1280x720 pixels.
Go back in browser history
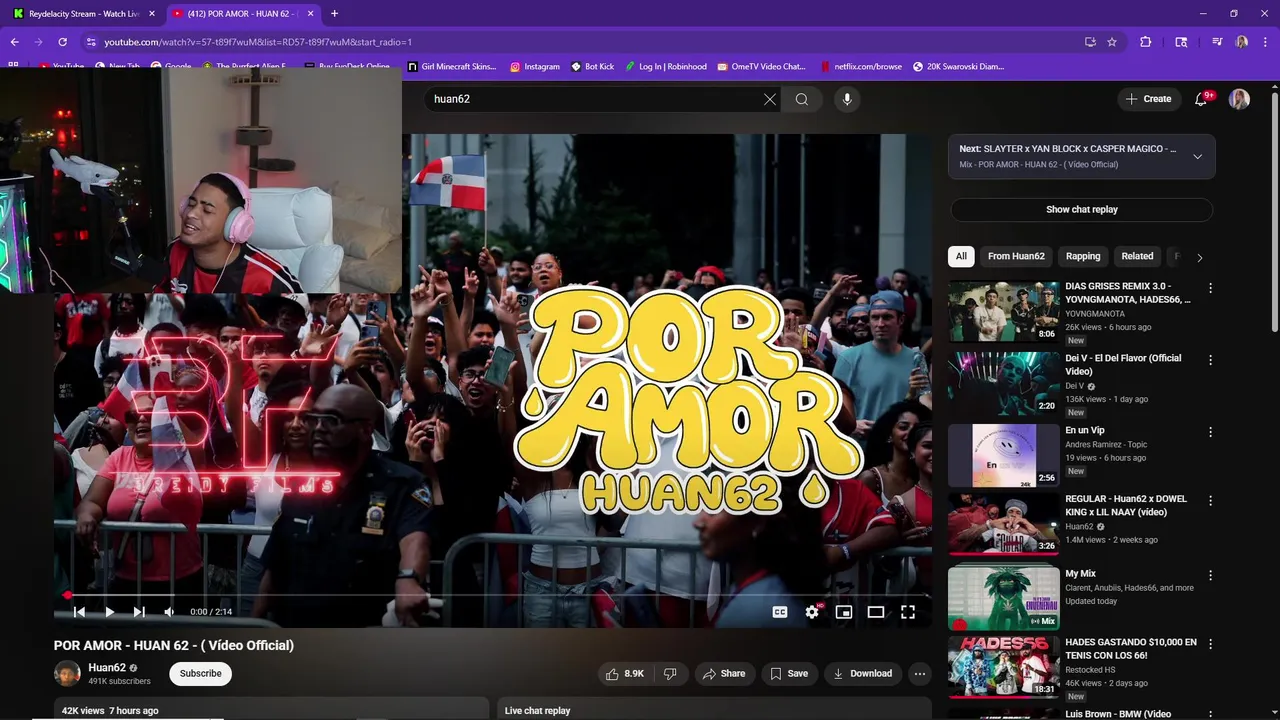(x=15, y=42)
